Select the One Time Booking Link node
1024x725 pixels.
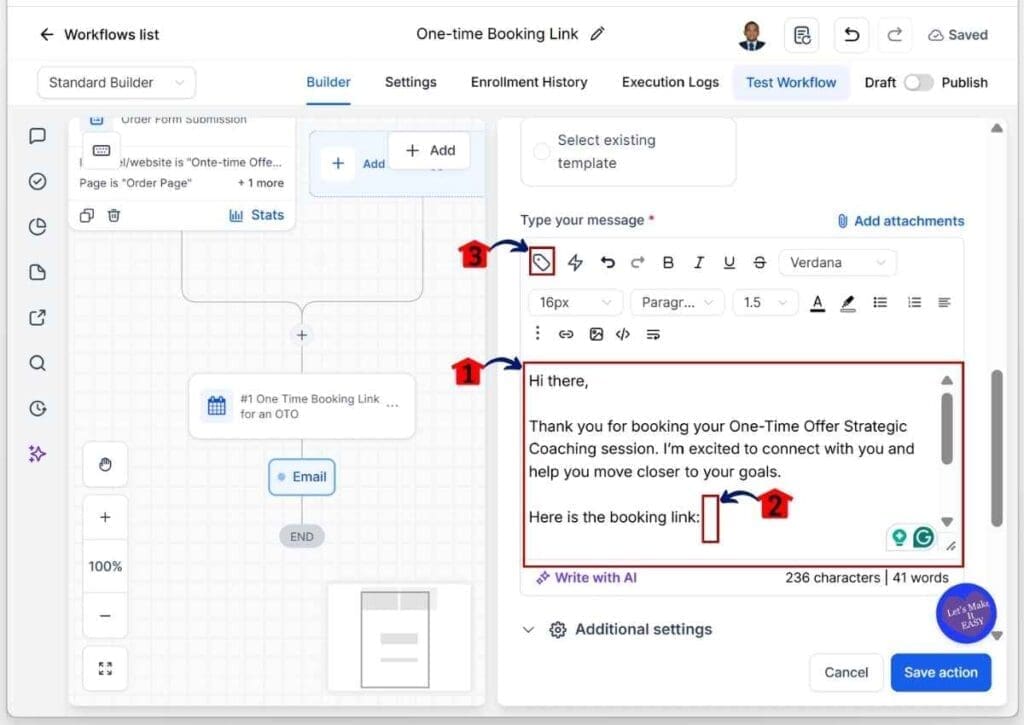point(301,406)
